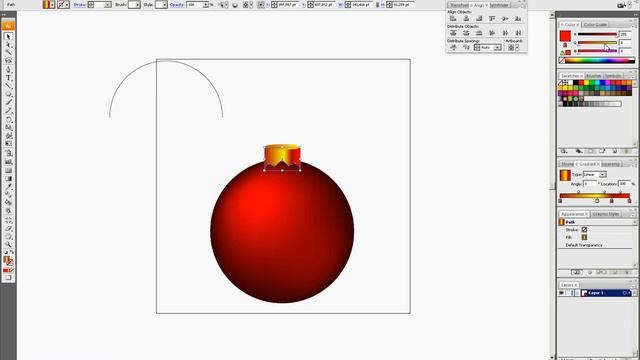Open stroke color dropdown in control bar

pyautogui.click(x=67, y=5)
